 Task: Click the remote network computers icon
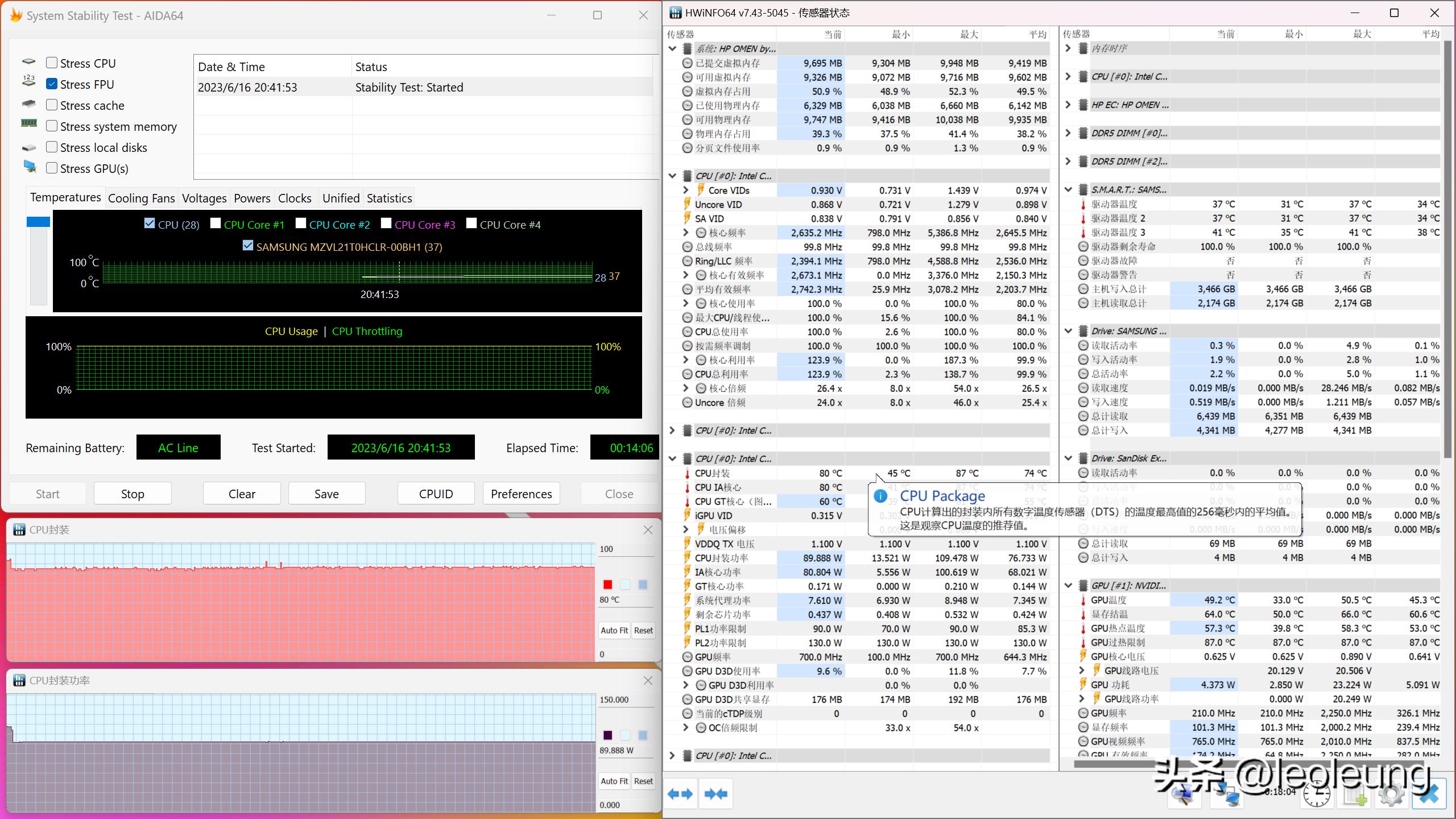[1227, 795]
